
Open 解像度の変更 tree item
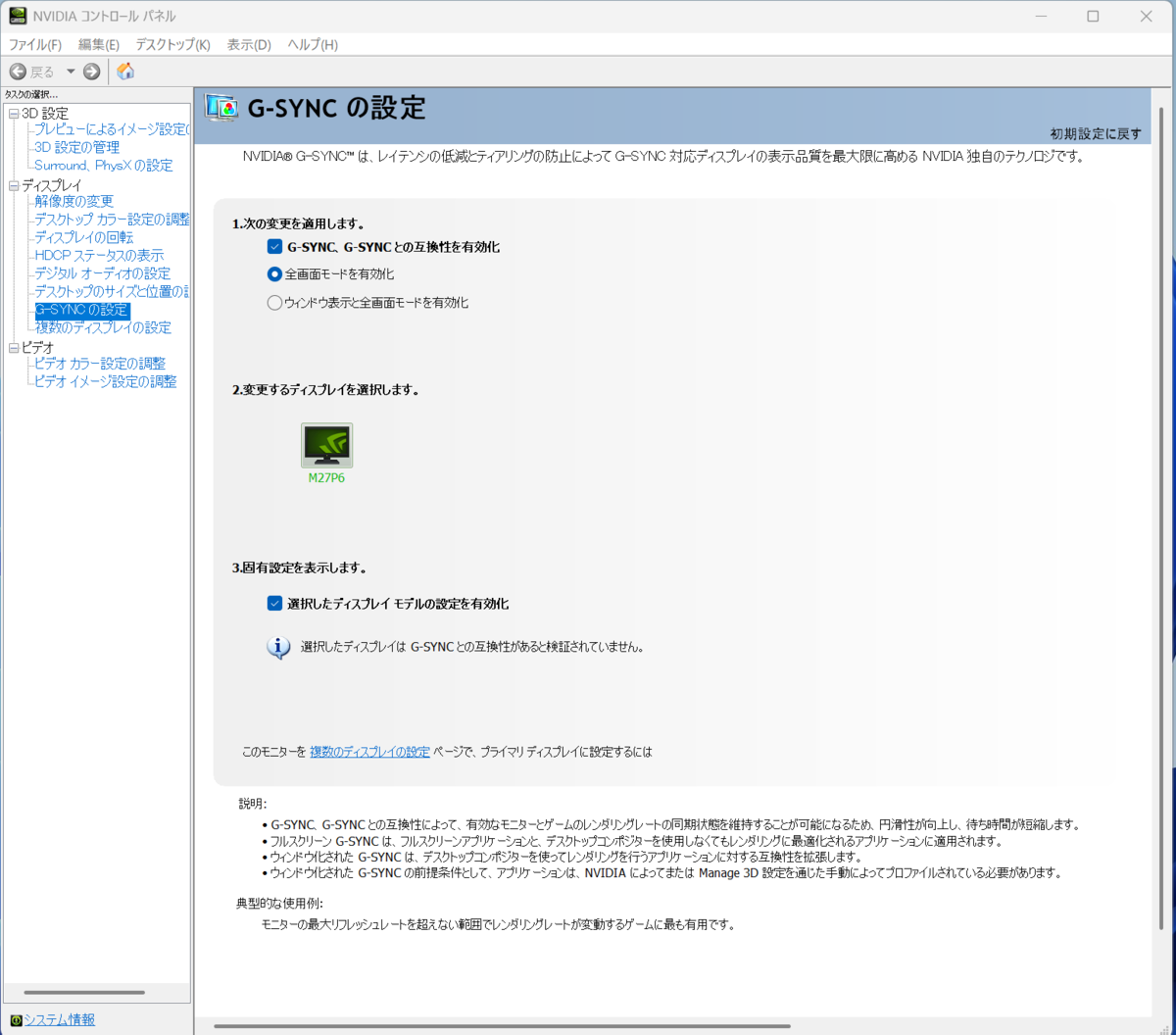74,201
